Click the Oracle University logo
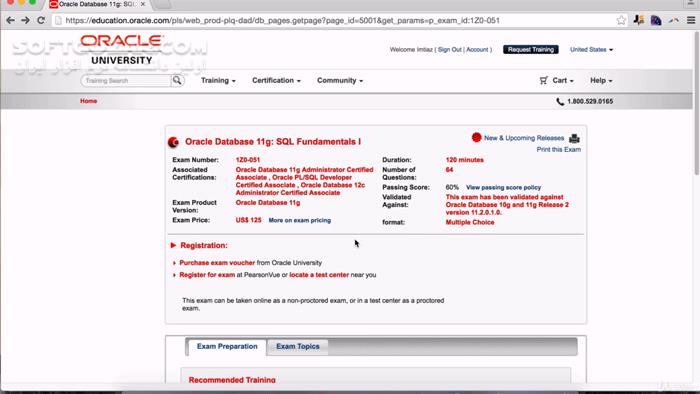This screenshot has height=394, width=700. pos(121,50)
